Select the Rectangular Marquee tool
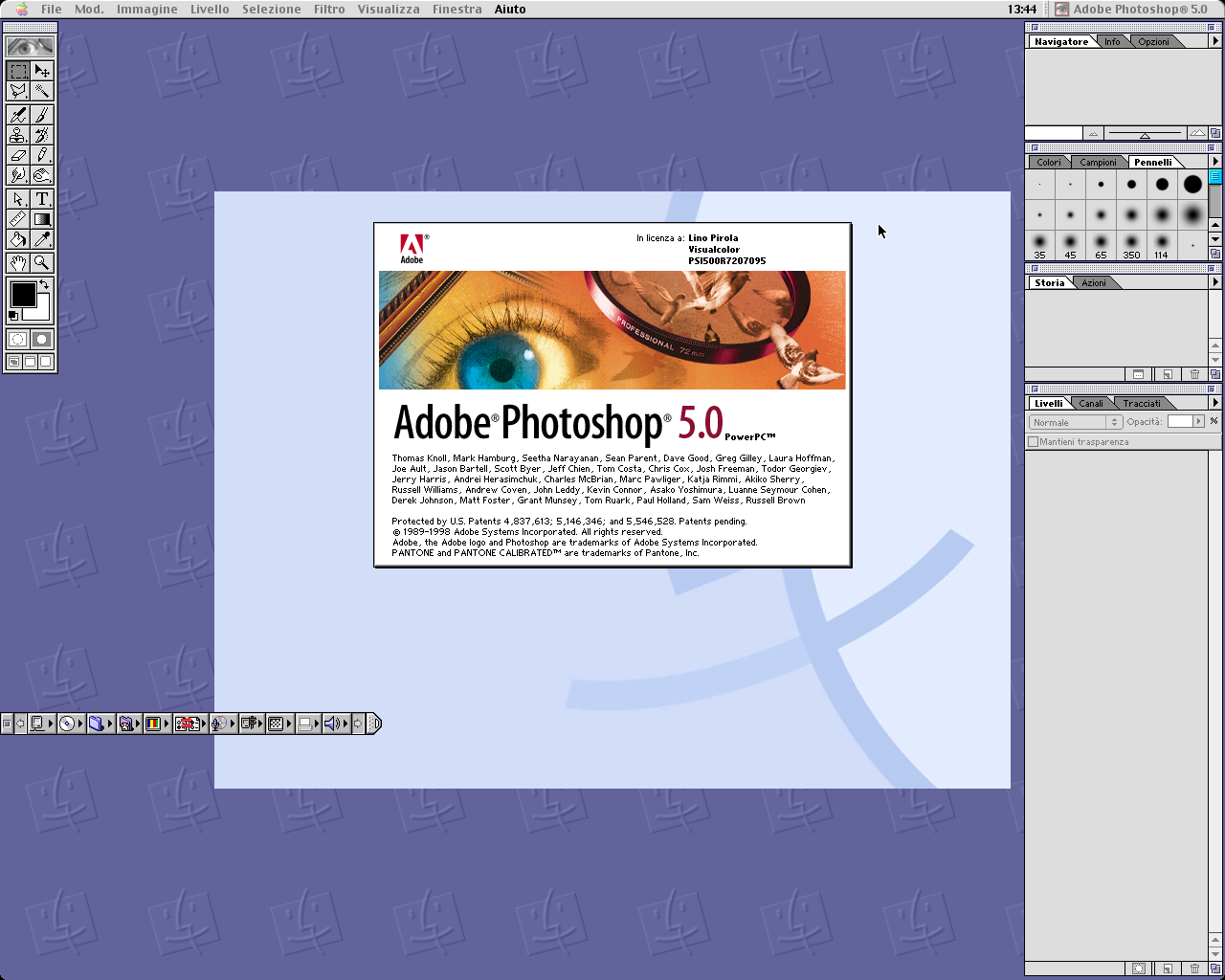Viewport: 1225px width, 980px height. click(x=18, y=71)
